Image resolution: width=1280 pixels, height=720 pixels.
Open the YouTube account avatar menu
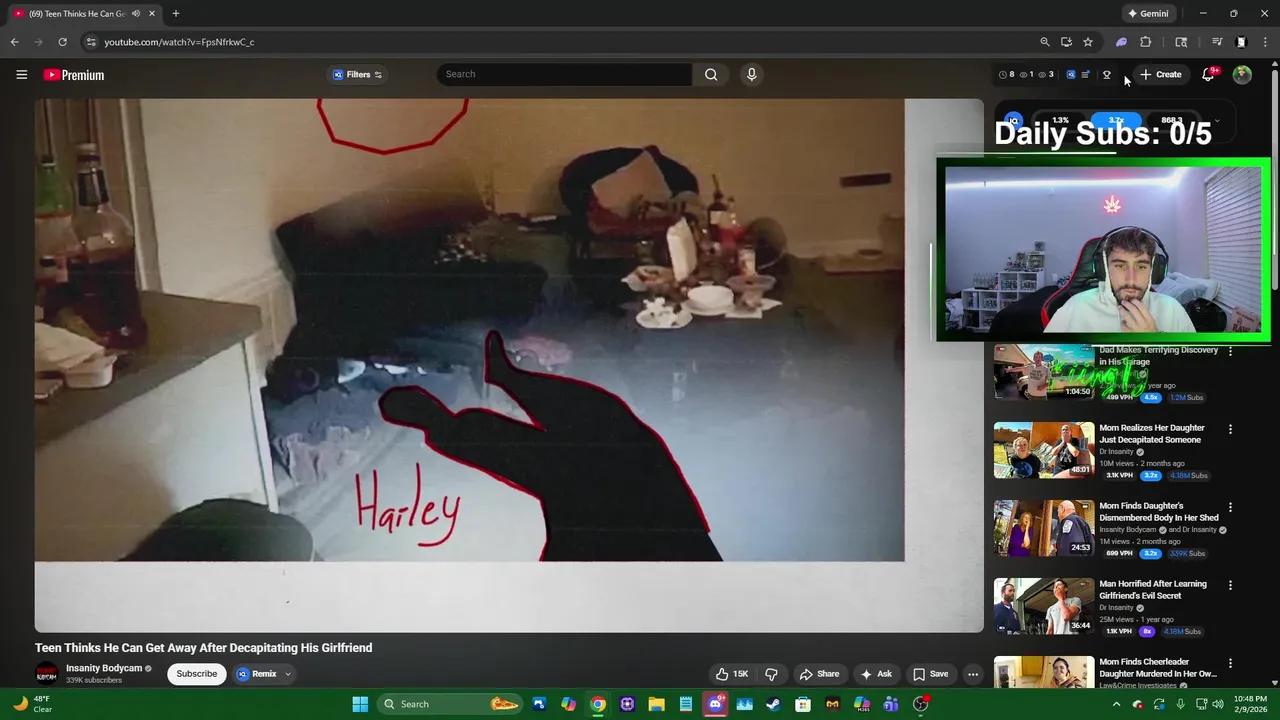[x=1242, y=75]
